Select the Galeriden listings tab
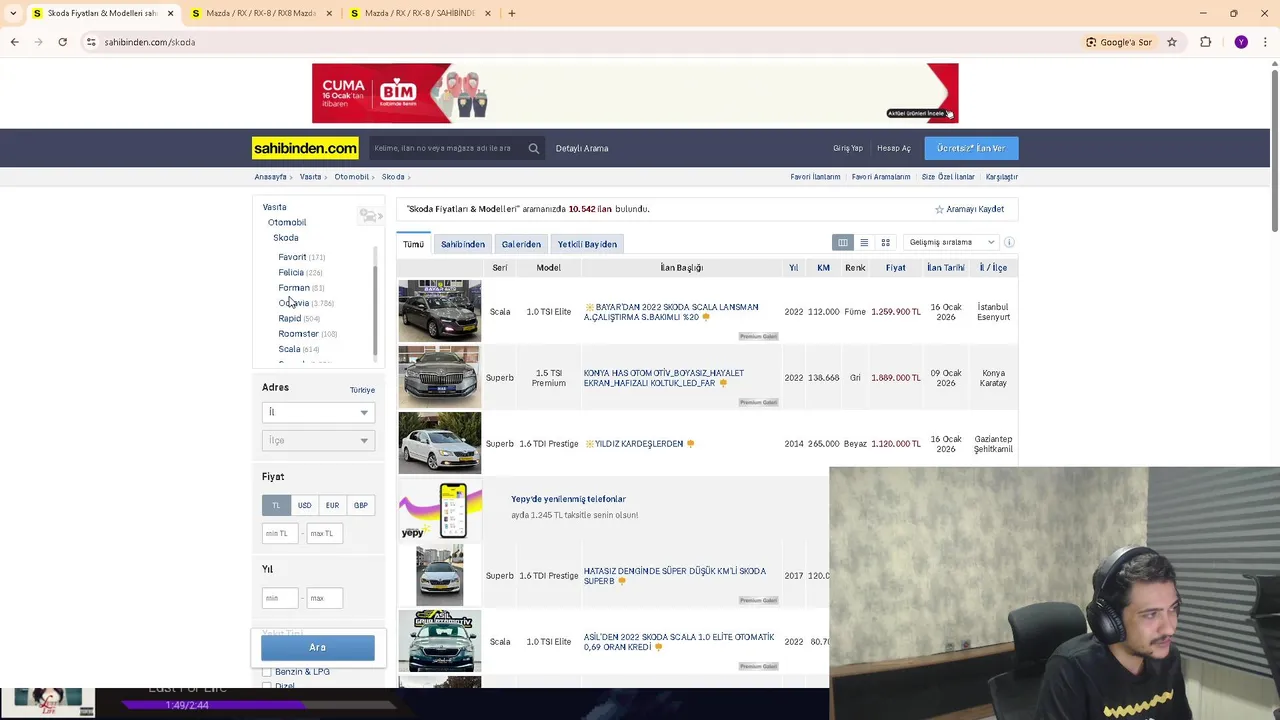The height and width of the screenshot is (720, 1280). [521, 244]
